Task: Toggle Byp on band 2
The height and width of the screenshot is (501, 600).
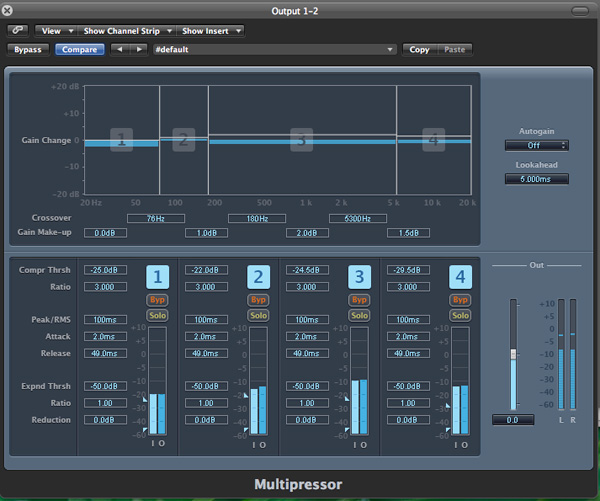Action: [259, 300]
